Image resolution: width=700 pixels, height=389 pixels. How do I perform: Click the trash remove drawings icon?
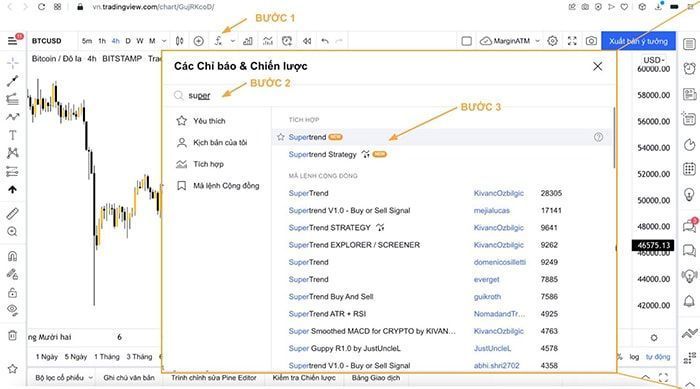click(12, 335)
